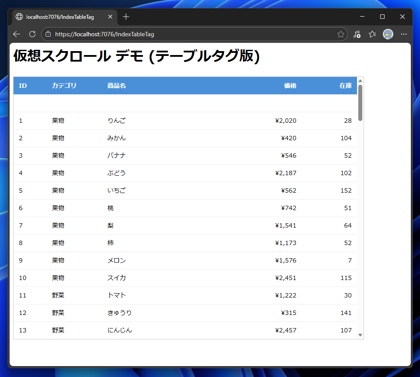The image size is (420, 377).
Task: Click the いちご product name cell
Action: (x=116, y=191)
